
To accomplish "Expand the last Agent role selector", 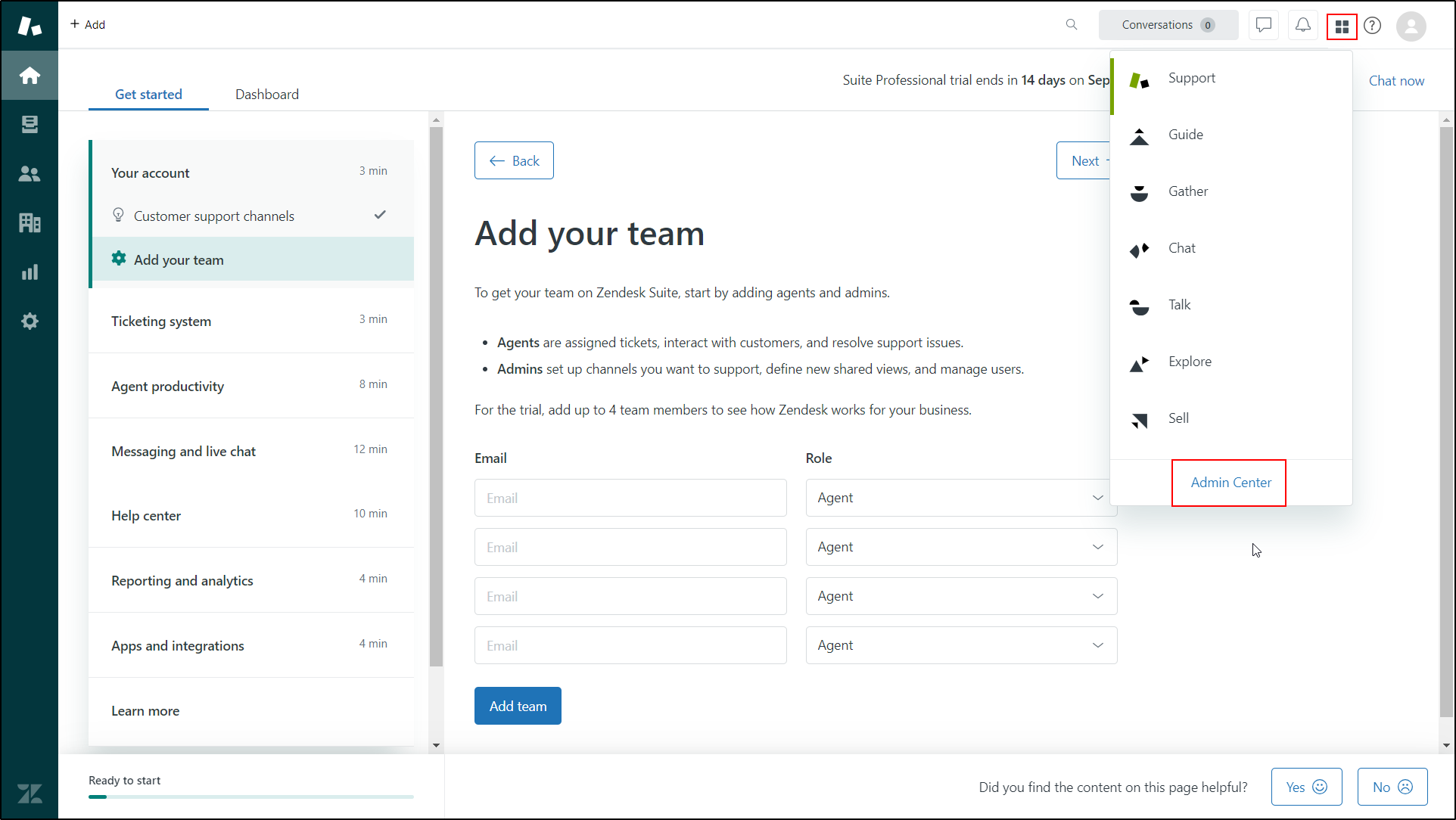I will (x=960, y=645).
